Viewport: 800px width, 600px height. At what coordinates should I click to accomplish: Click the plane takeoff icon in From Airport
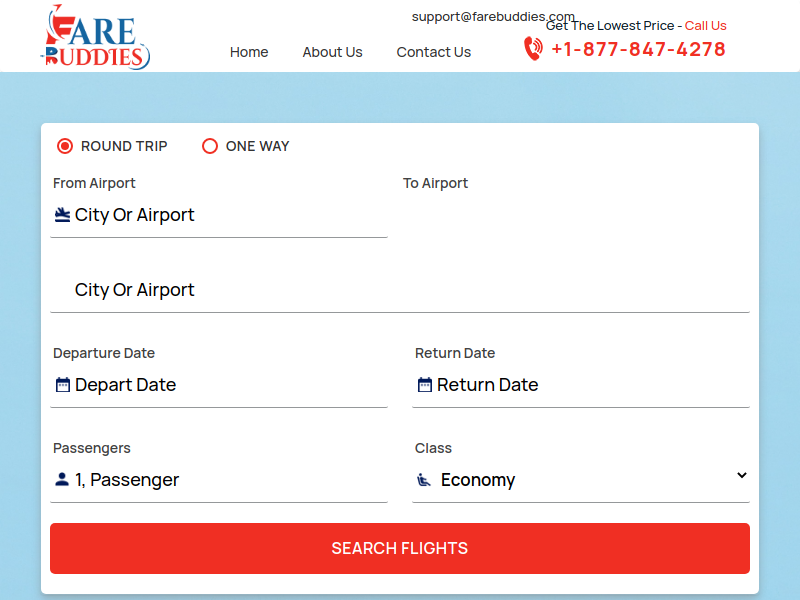[x=63, y=215]
